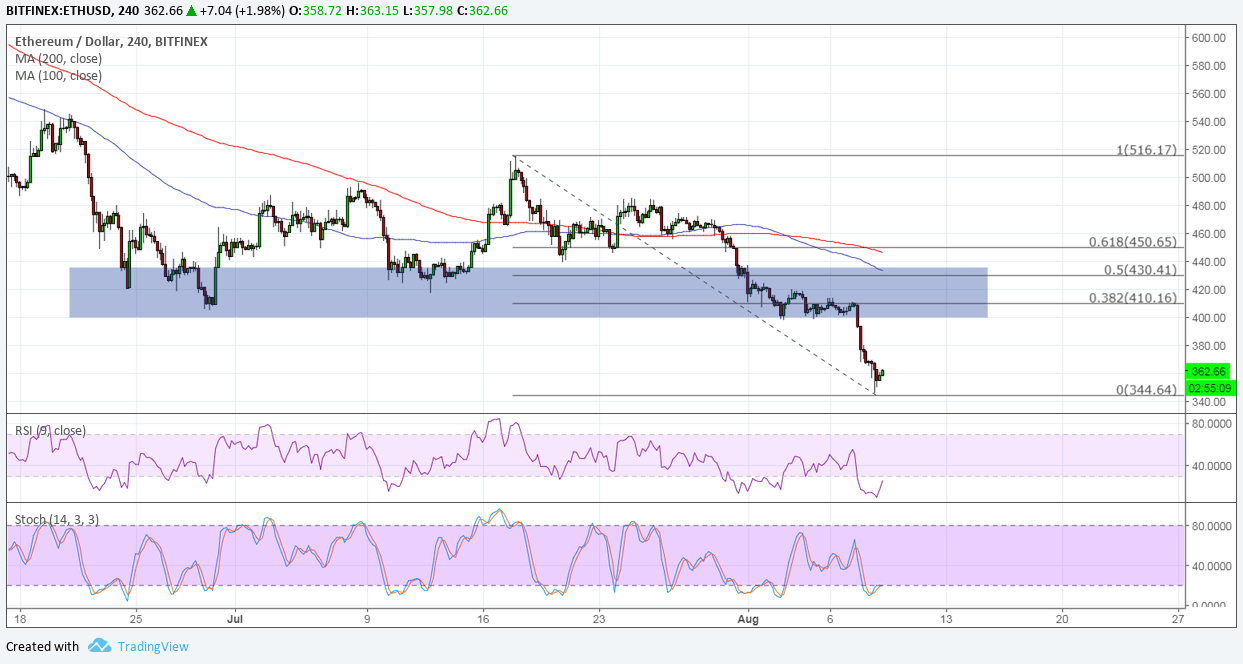1243x664 pixels.
Task: Open the TradingView link at bottom
Action: pyautogui.click(x=151, y=647)
